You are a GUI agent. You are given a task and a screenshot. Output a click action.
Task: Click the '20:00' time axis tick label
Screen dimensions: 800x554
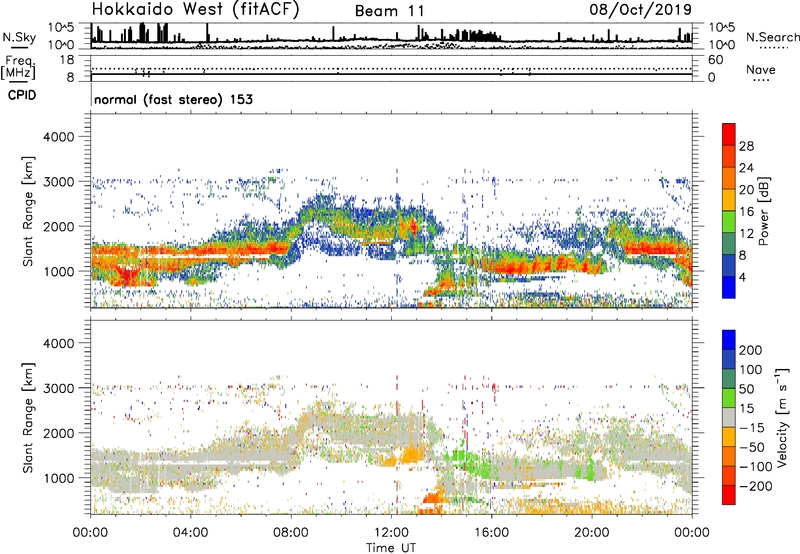tap(591, 533)
